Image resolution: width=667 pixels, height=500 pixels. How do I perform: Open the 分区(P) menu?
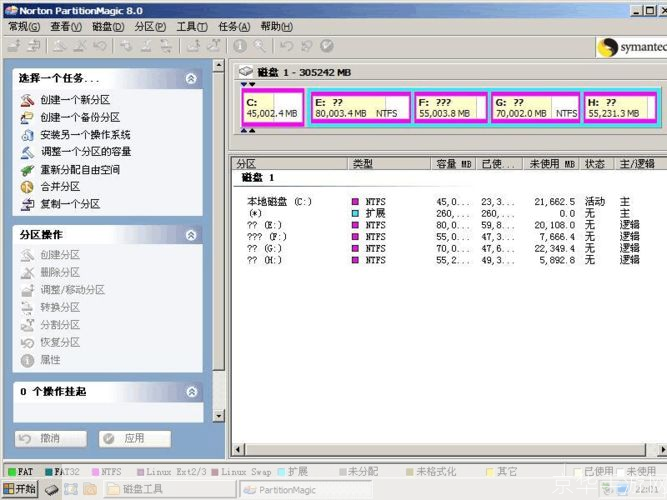150,27
